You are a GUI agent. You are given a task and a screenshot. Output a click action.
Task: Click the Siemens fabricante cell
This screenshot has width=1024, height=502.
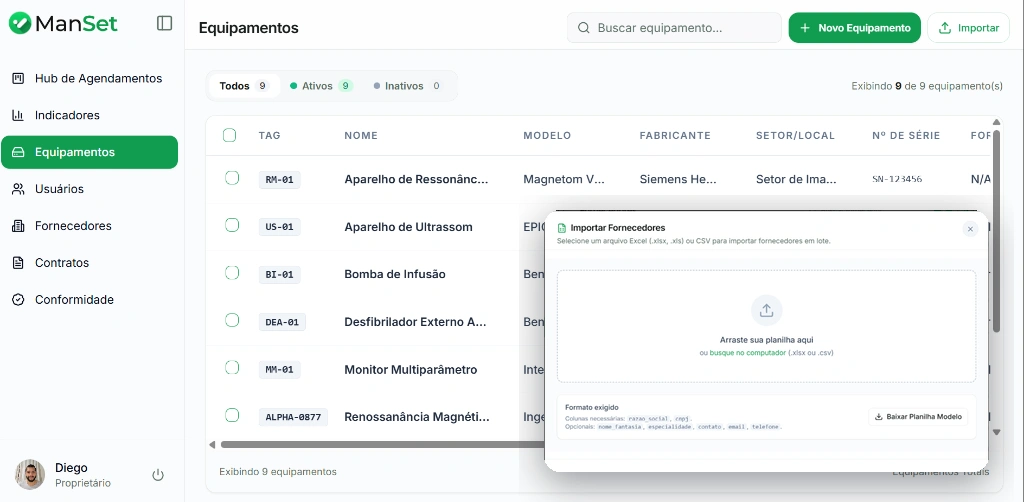pos(678,179)
